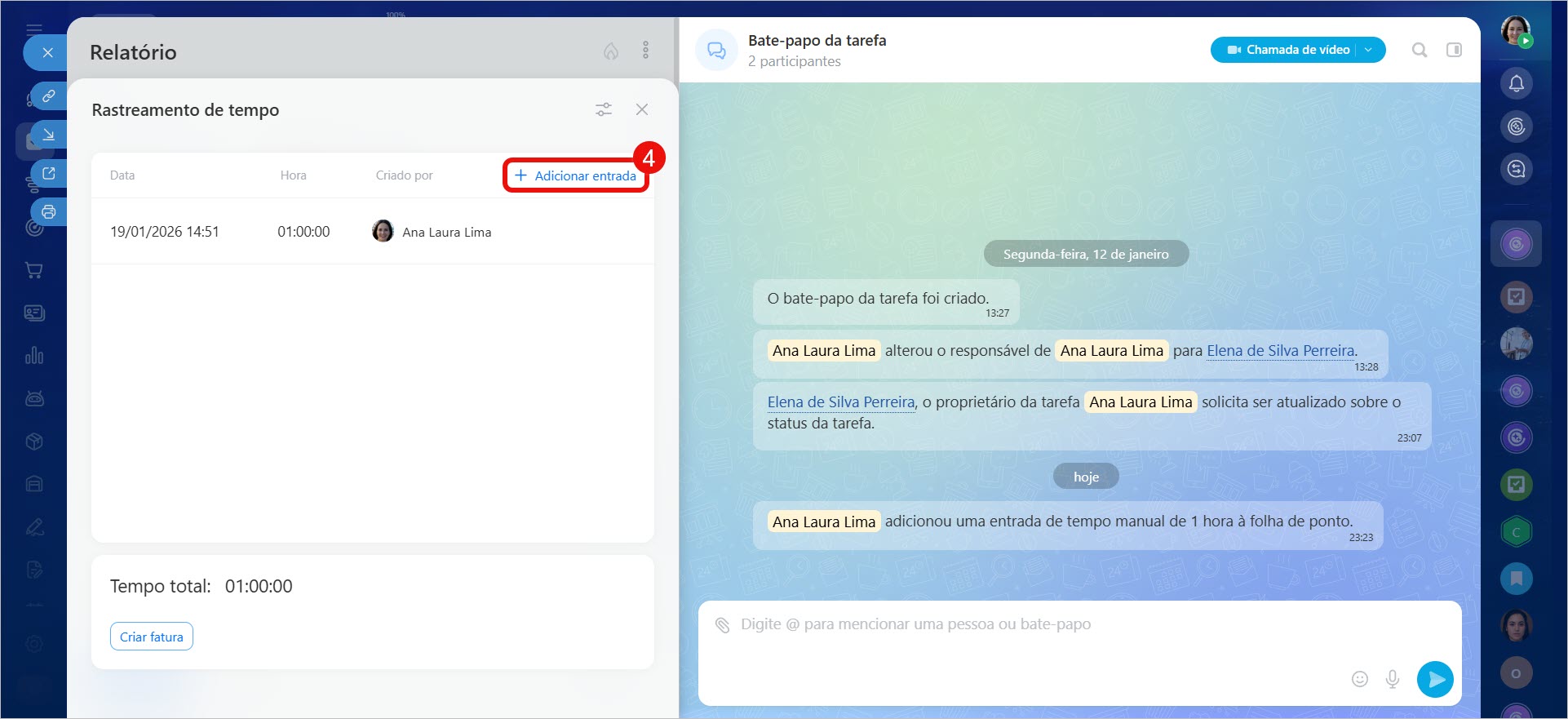The width and height of the screenshot is (1568, 719).
Task: Click the Adicionar entrada button
Action: coord(576,175)
